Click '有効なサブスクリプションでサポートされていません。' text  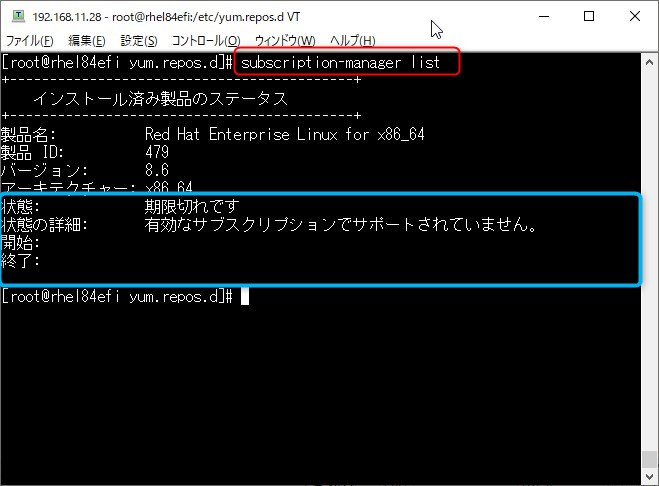[x=341, y=224]
